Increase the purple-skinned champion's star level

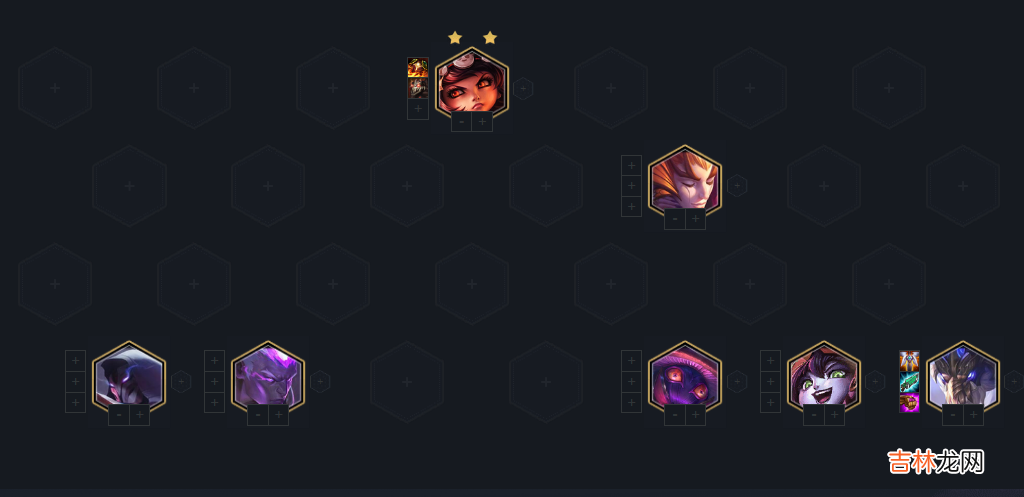(x=279, y=415)
